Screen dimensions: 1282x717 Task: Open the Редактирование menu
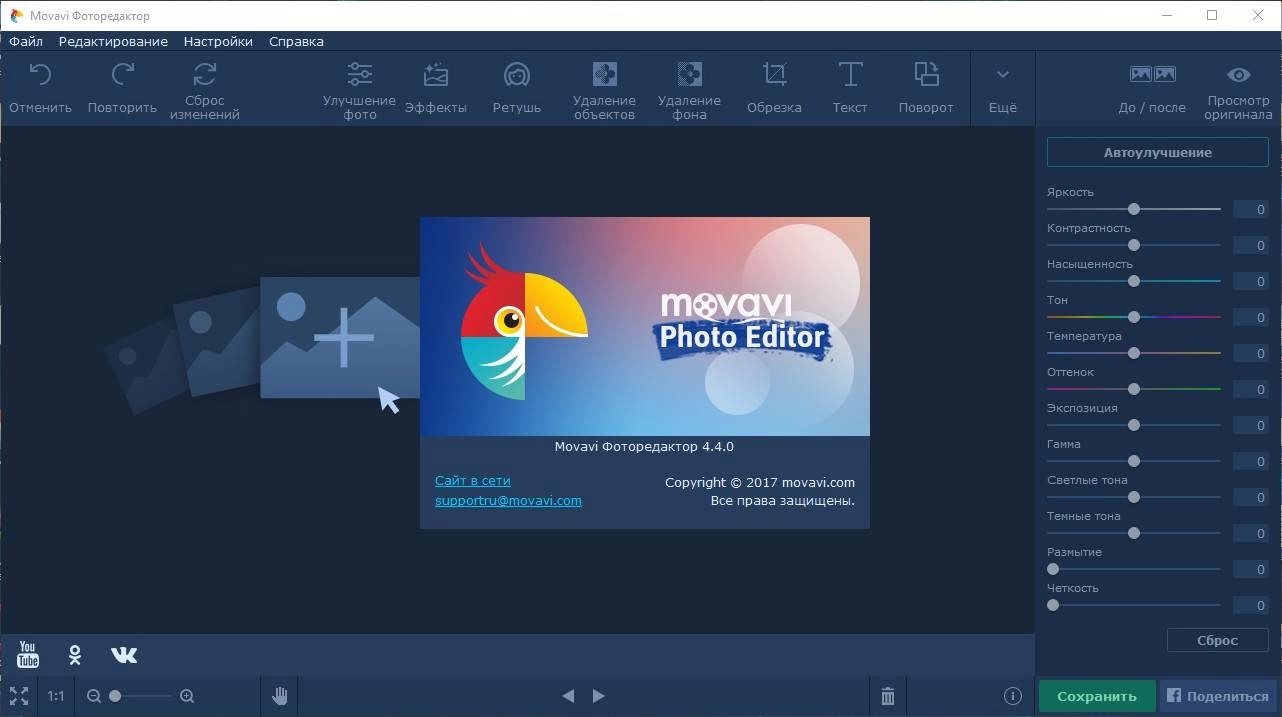tap(113, 41)
